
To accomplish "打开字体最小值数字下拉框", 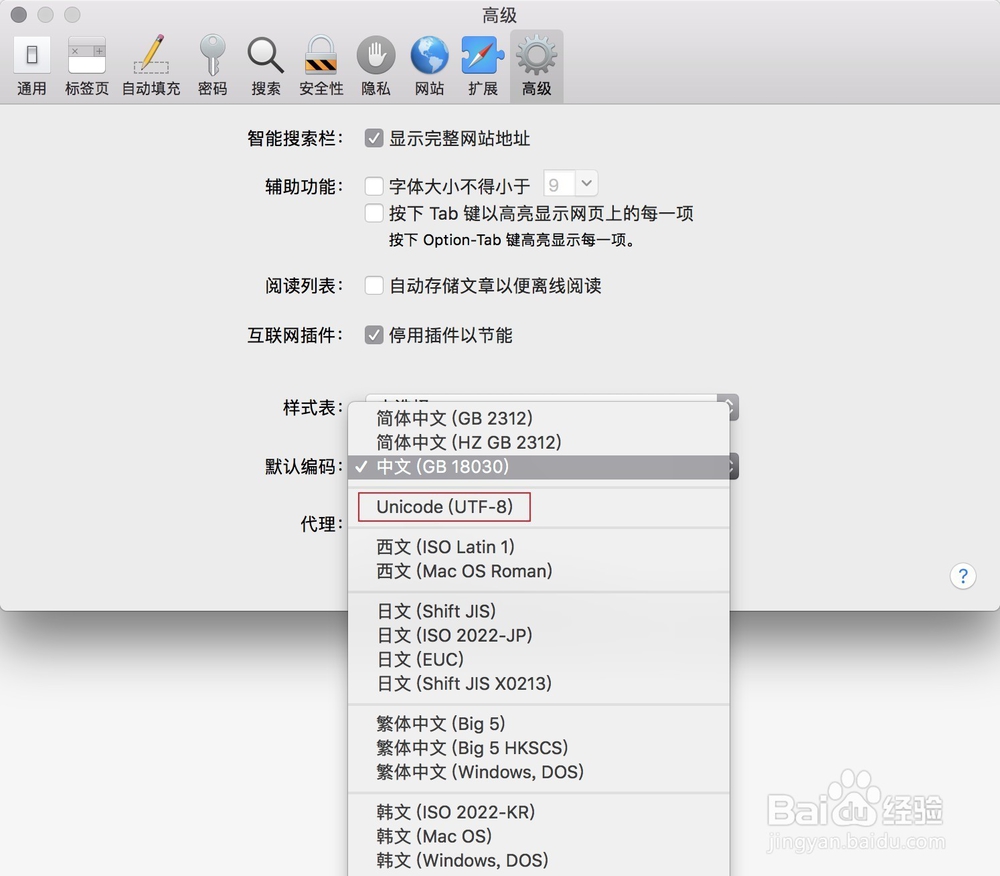I will [570, 183].
